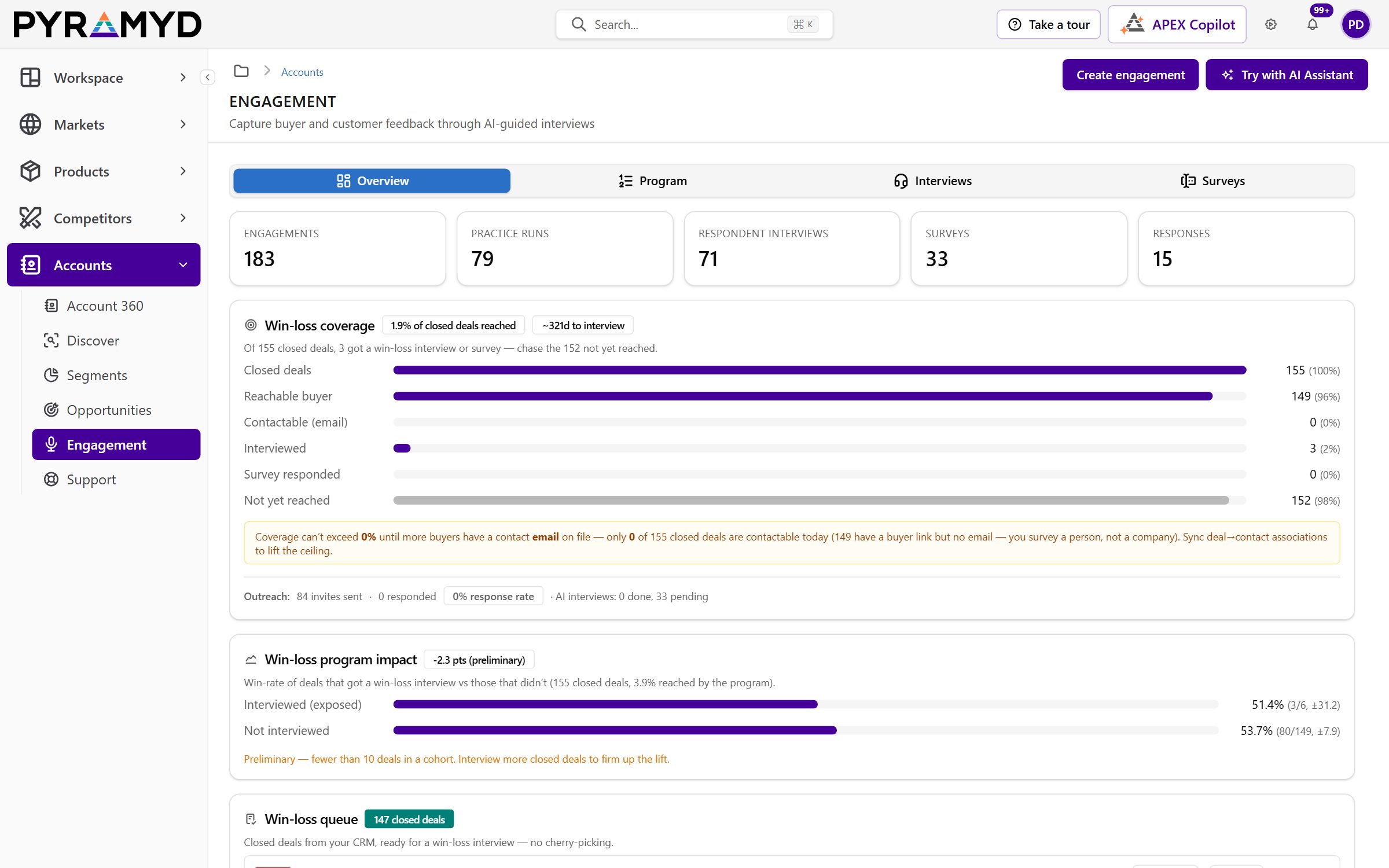The image size is (1389, 868).
Task: Click the Opportunities target icon
Action: click(x=52, y=410)
